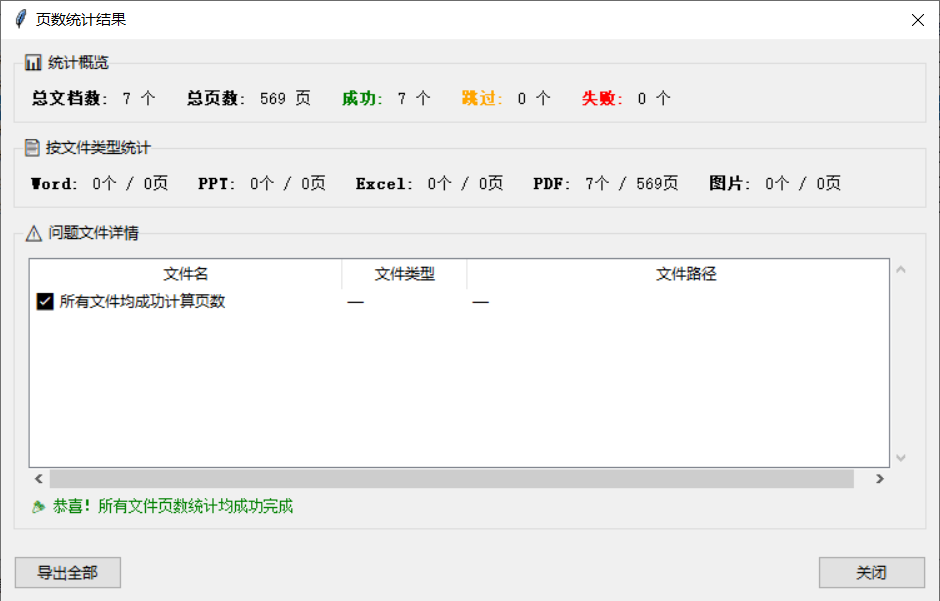
Task: Close the 页数统计结果 window
Action: point(917,20)
